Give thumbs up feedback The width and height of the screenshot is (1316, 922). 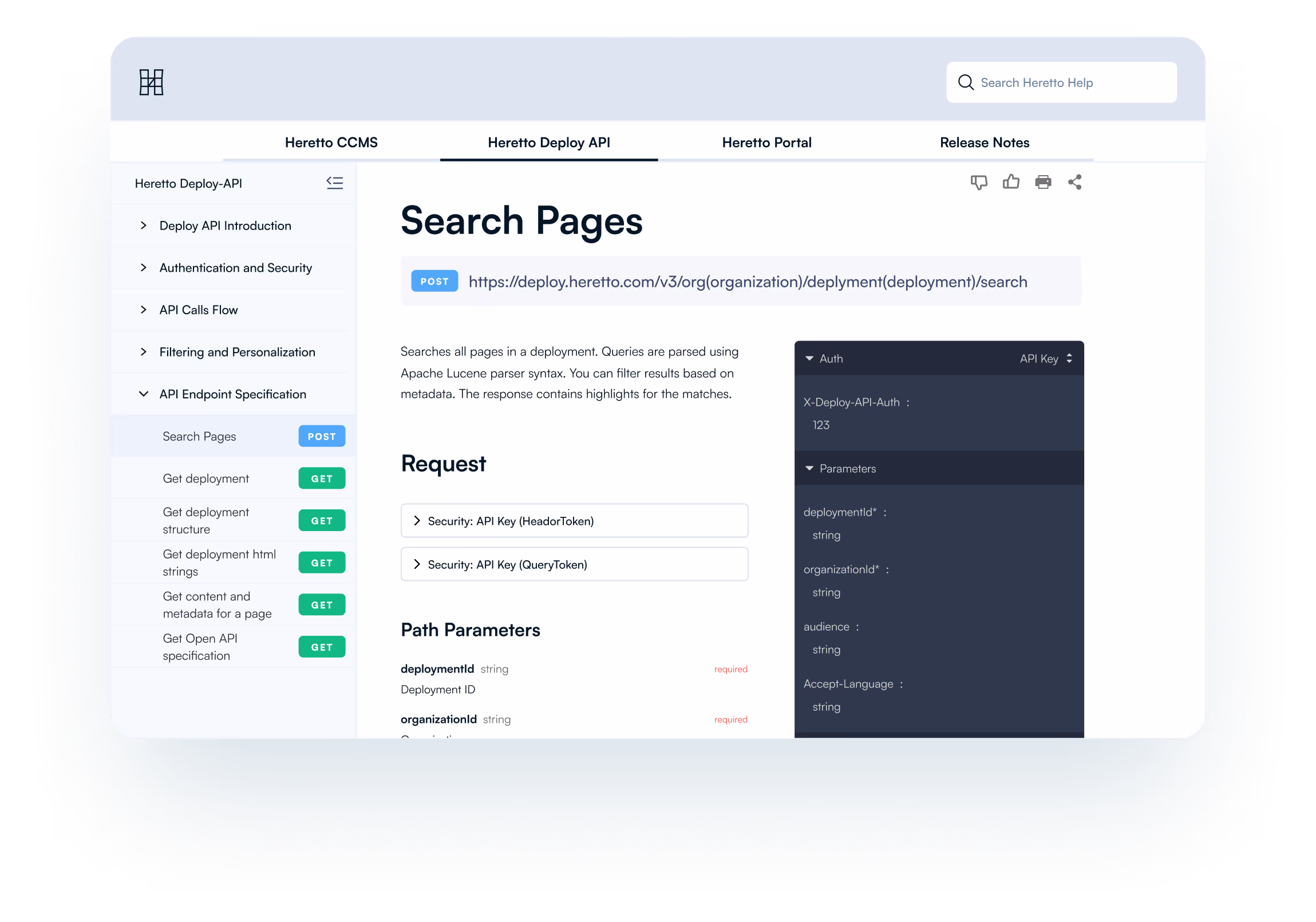(1010, 181)
